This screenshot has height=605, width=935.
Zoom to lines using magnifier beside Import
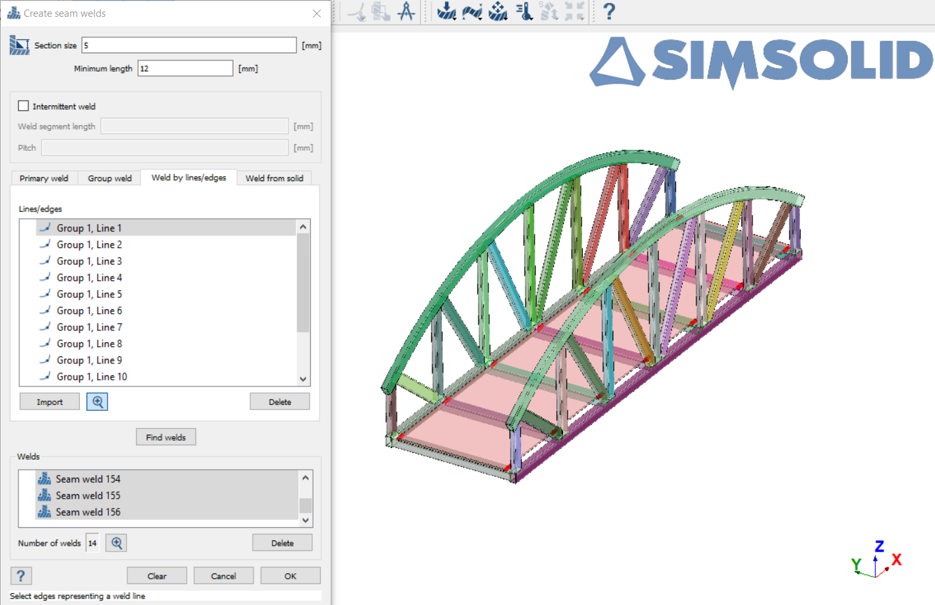tap(97, 402)
